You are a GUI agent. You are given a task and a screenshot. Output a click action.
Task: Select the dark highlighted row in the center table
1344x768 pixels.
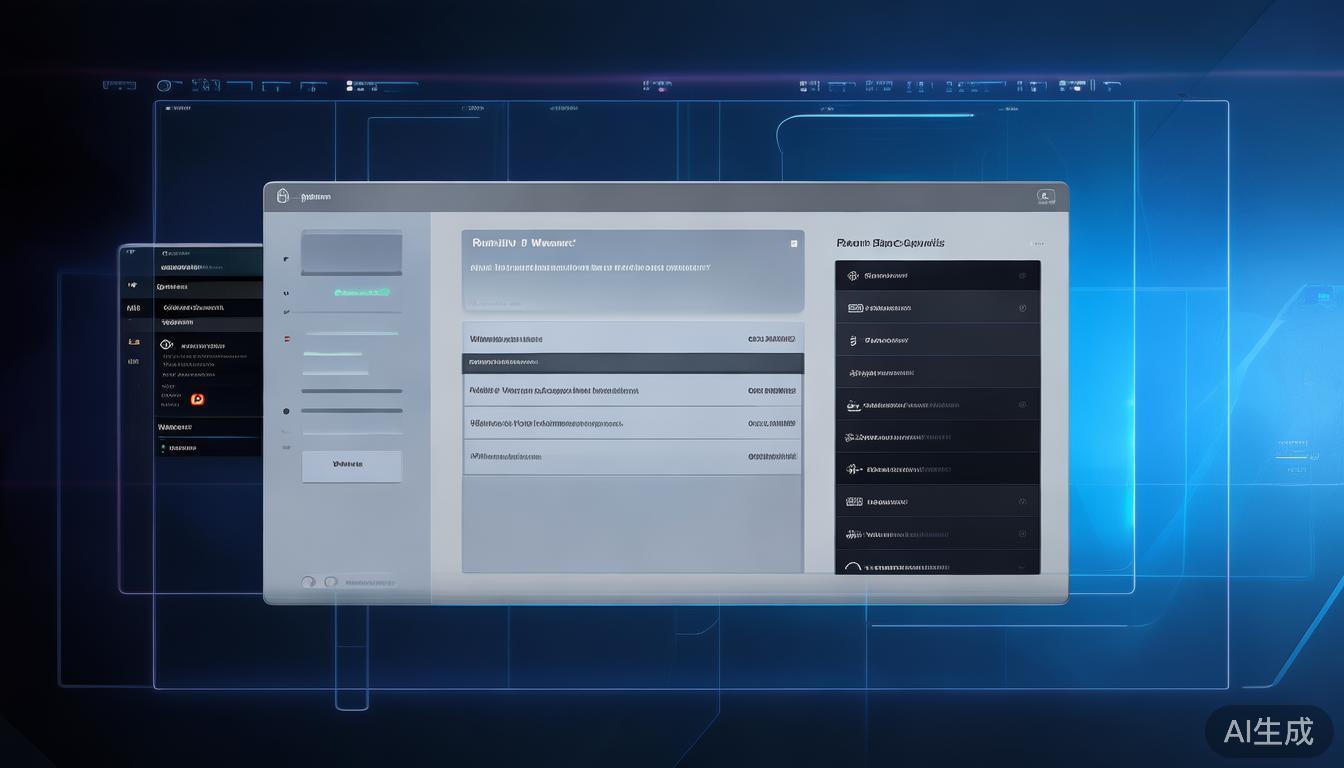click(x=632, y=362)
